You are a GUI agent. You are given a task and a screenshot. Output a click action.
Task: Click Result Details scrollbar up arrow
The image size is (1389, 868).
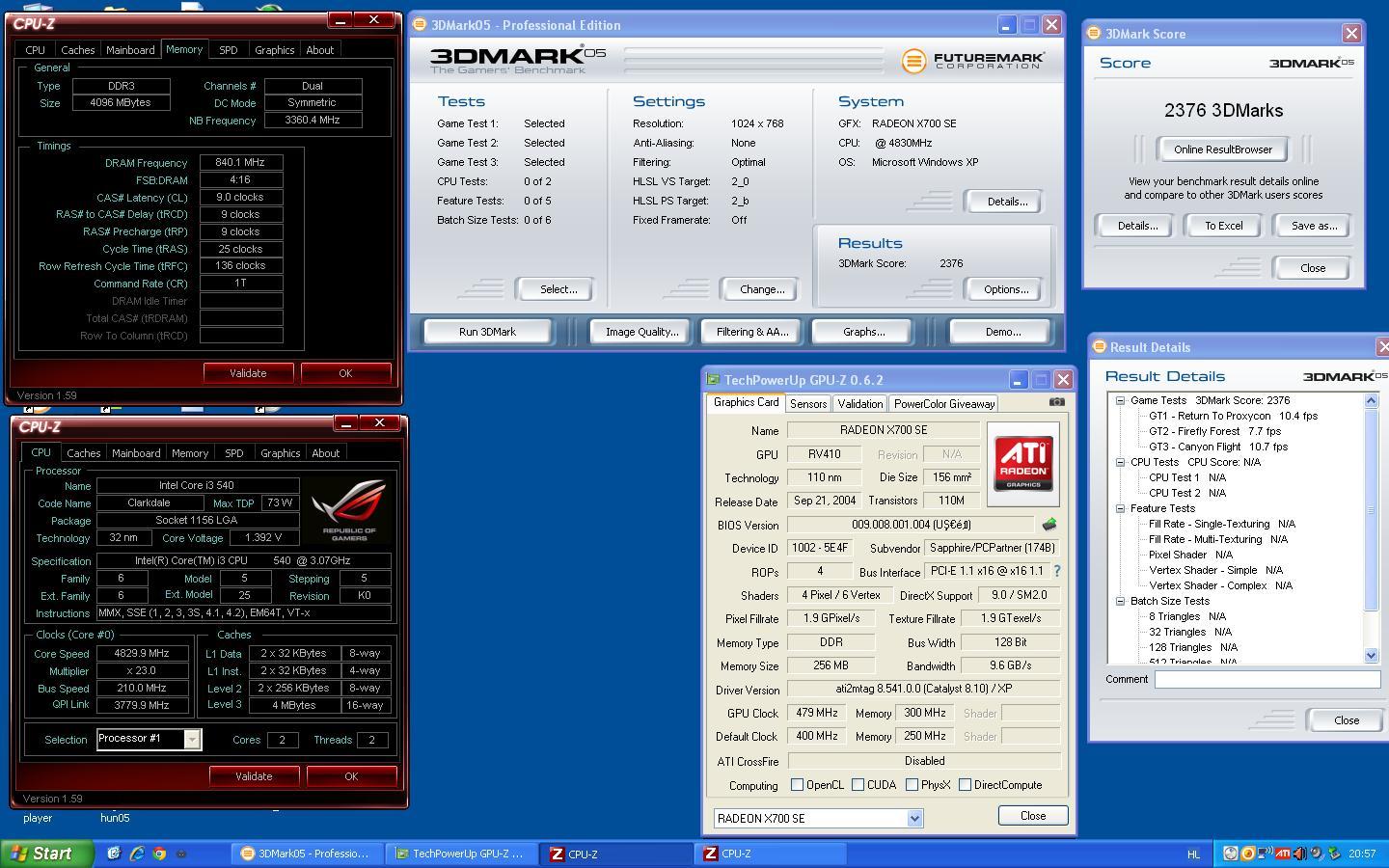(1372, 400)
